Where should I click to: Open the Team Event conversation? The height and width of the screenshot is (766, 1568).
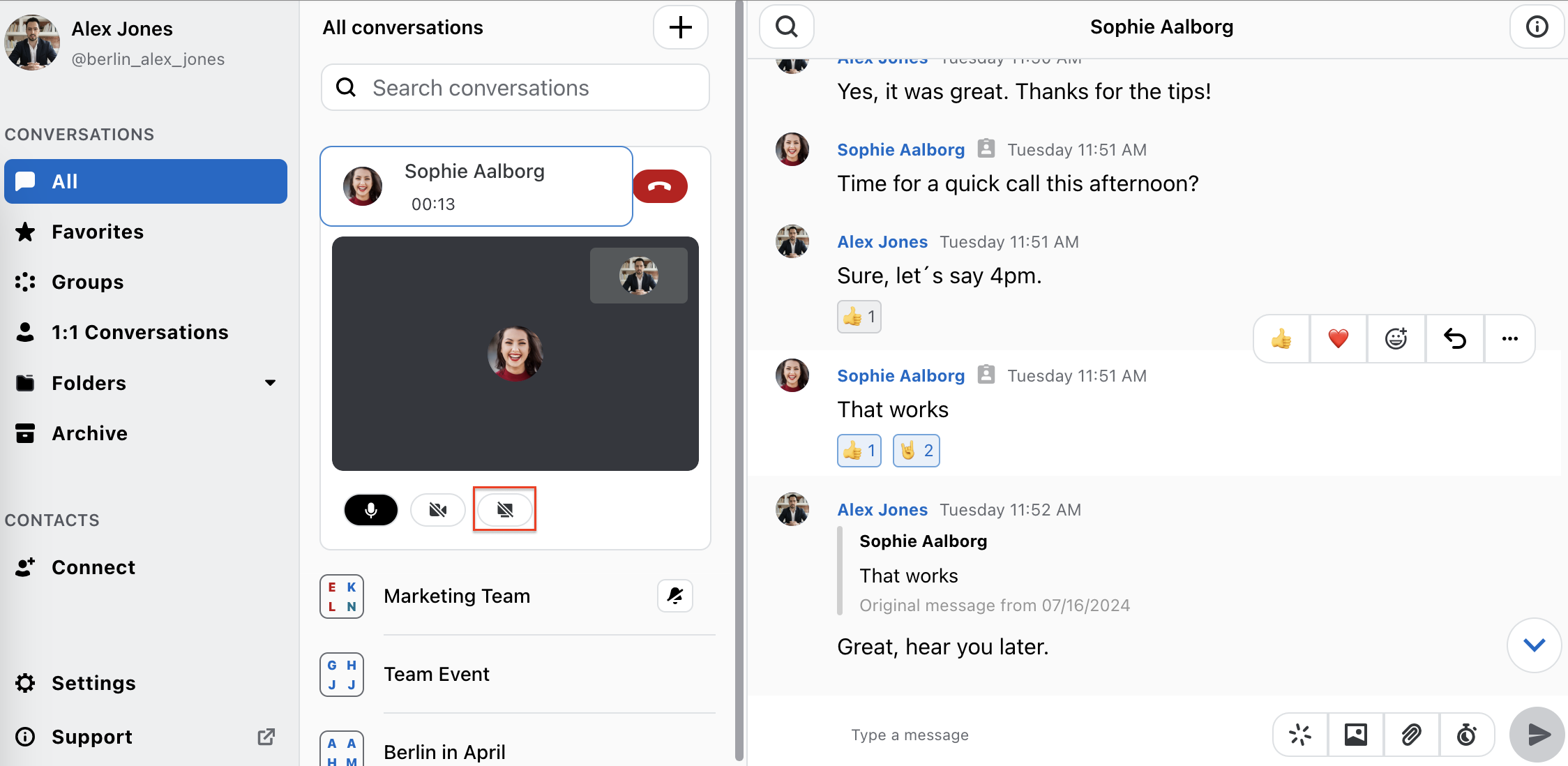pos(515,674)
